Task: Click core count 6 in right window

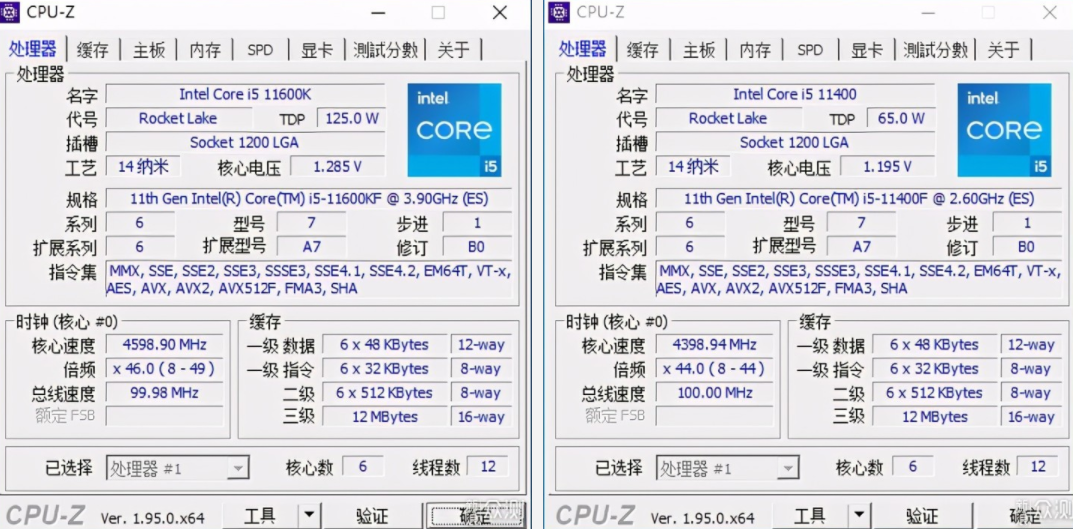Action: (x=913, y=467)
